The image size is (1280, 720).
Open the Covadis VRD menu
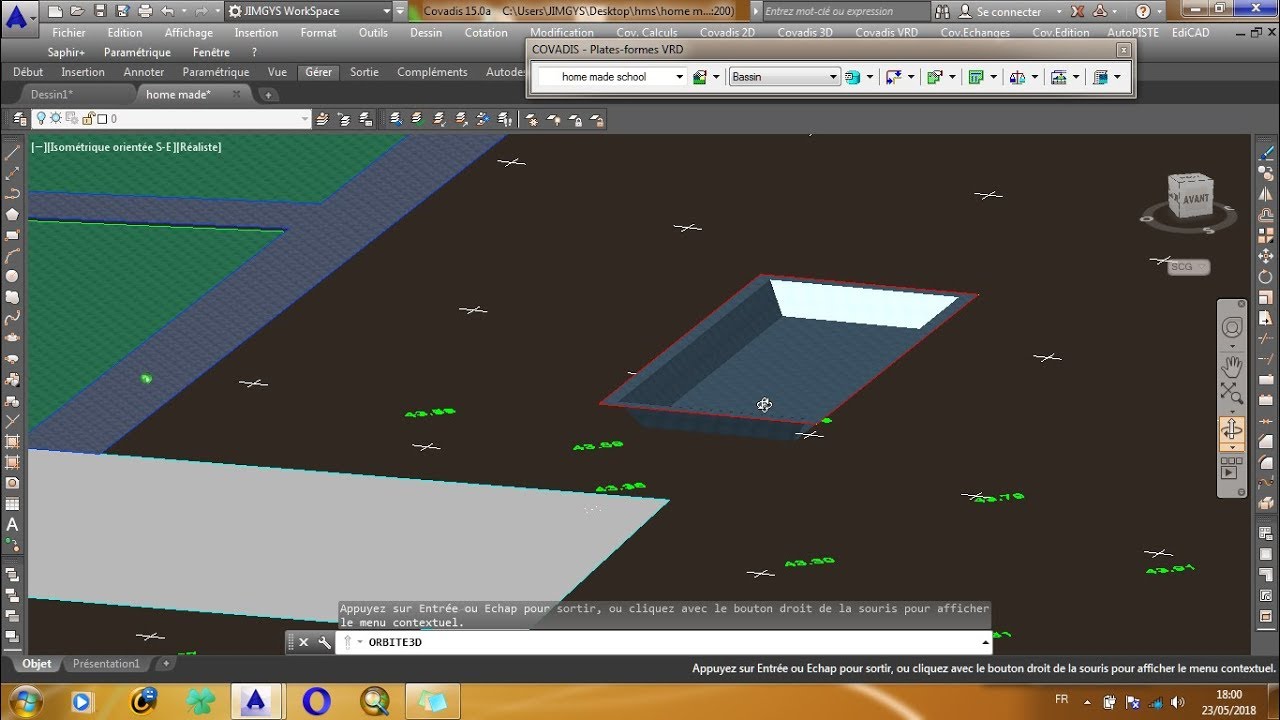pos(886,32)
